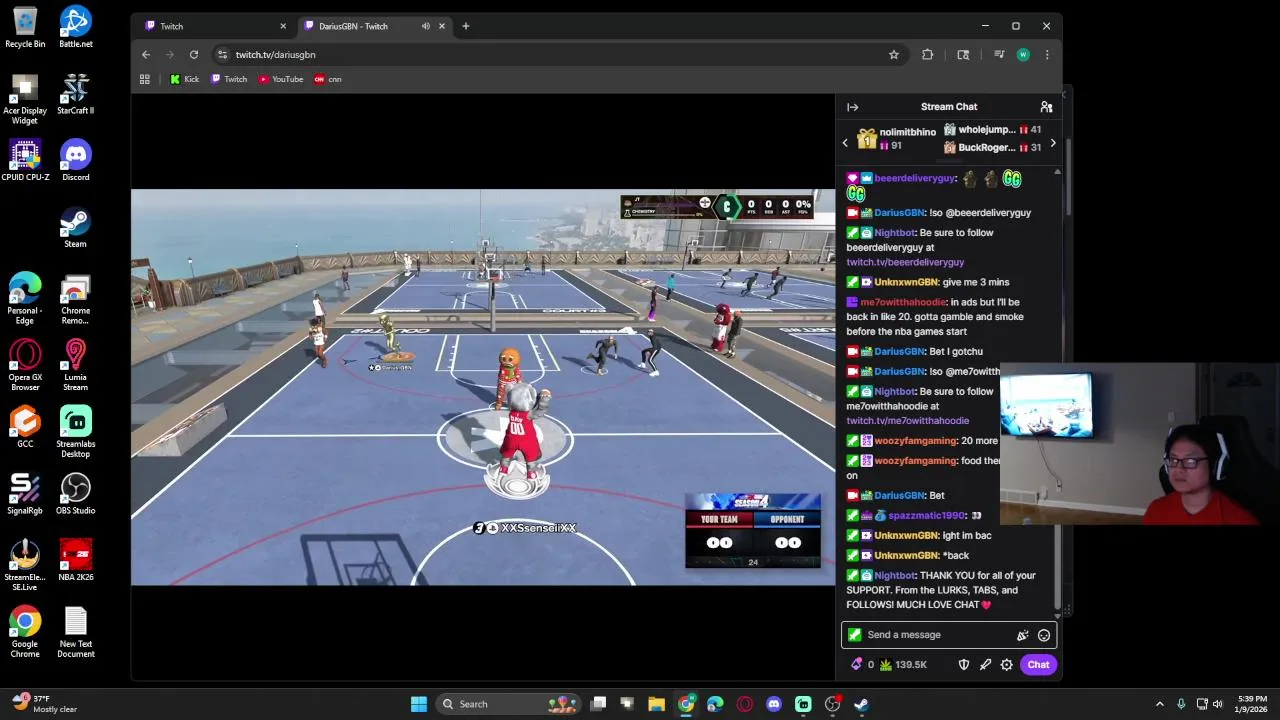Click nolimitbhino top gifter entry
This screenshot has width=1280, height=720.
click(895, 139)
